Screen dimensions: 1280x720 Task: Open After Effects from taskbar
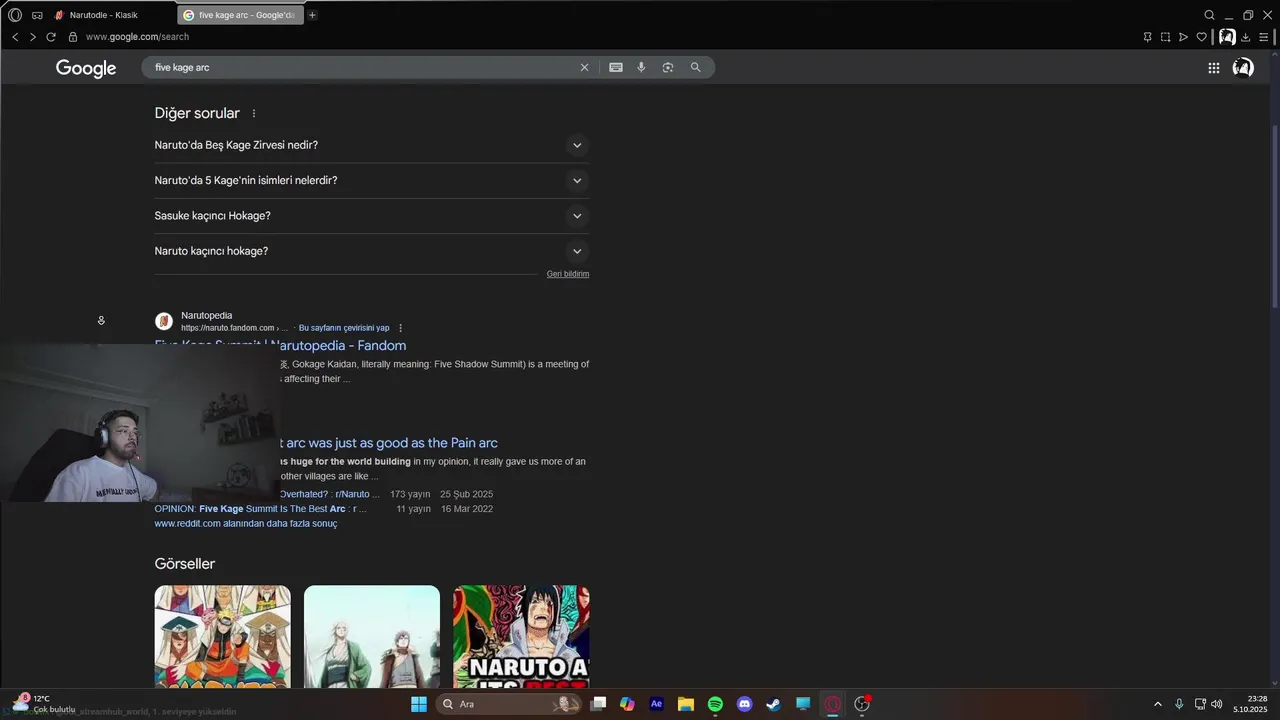click(x=656, y=704)
